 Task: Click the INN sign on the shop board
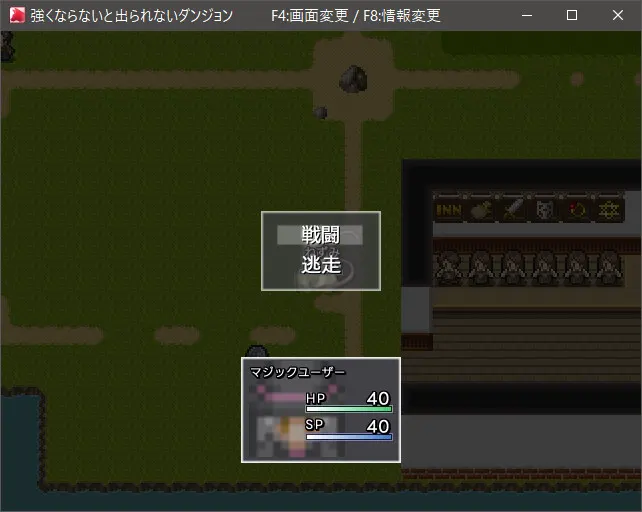(449, 210)
